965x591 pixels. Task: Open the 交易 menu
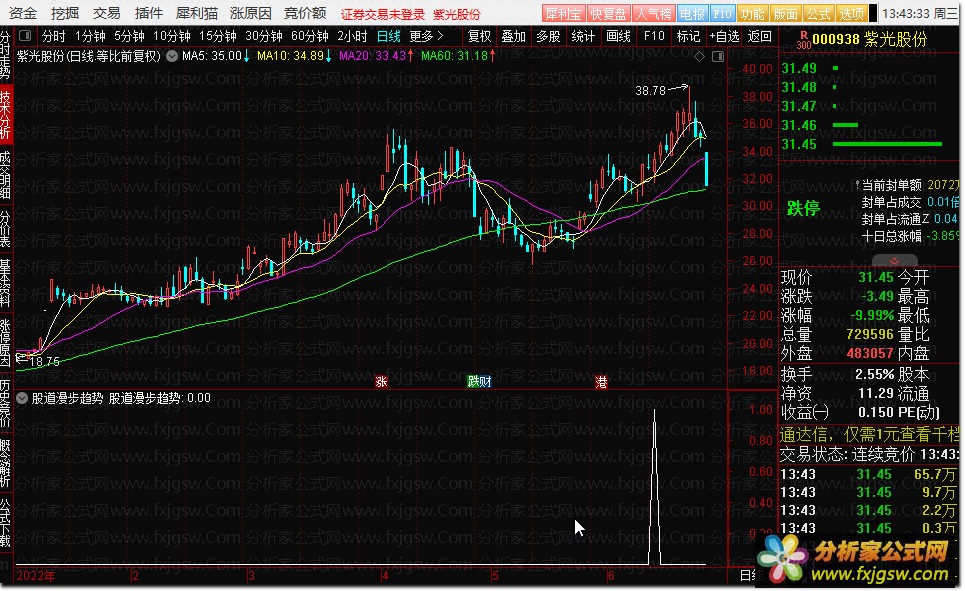[106, 13]
